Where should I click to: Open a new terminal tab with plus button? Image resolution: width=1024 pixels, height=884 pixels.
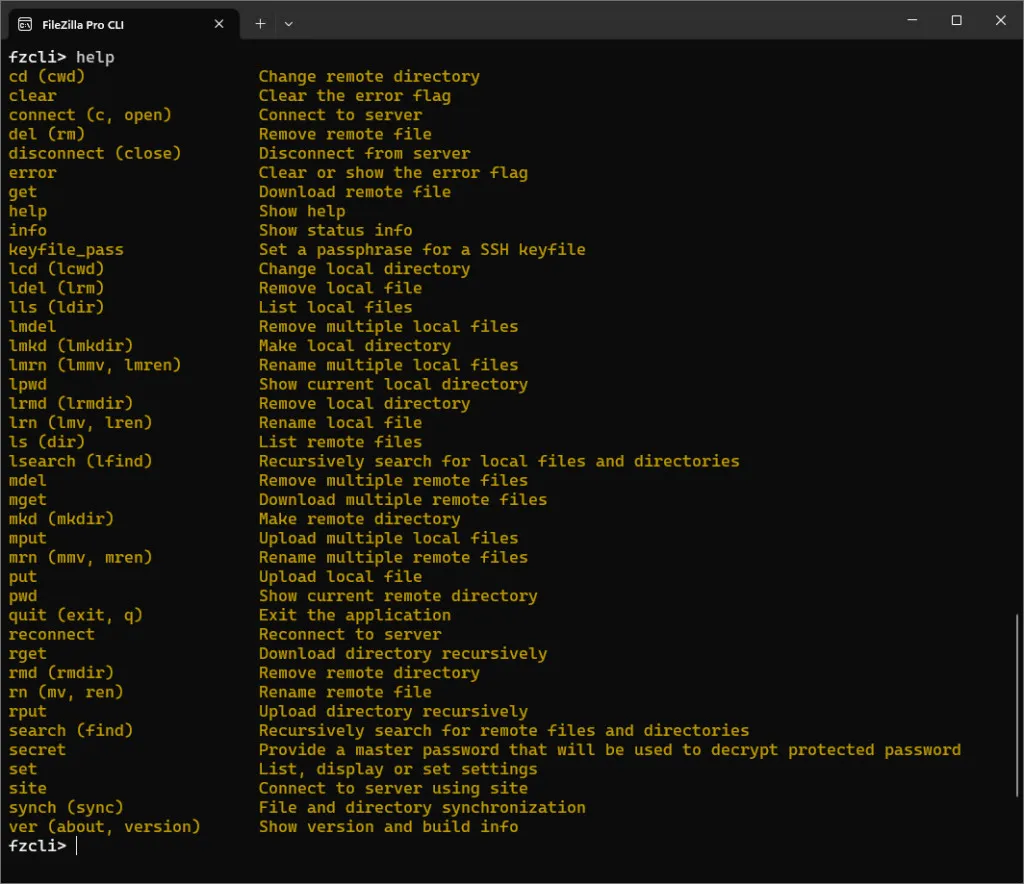[x=260, y=24]
